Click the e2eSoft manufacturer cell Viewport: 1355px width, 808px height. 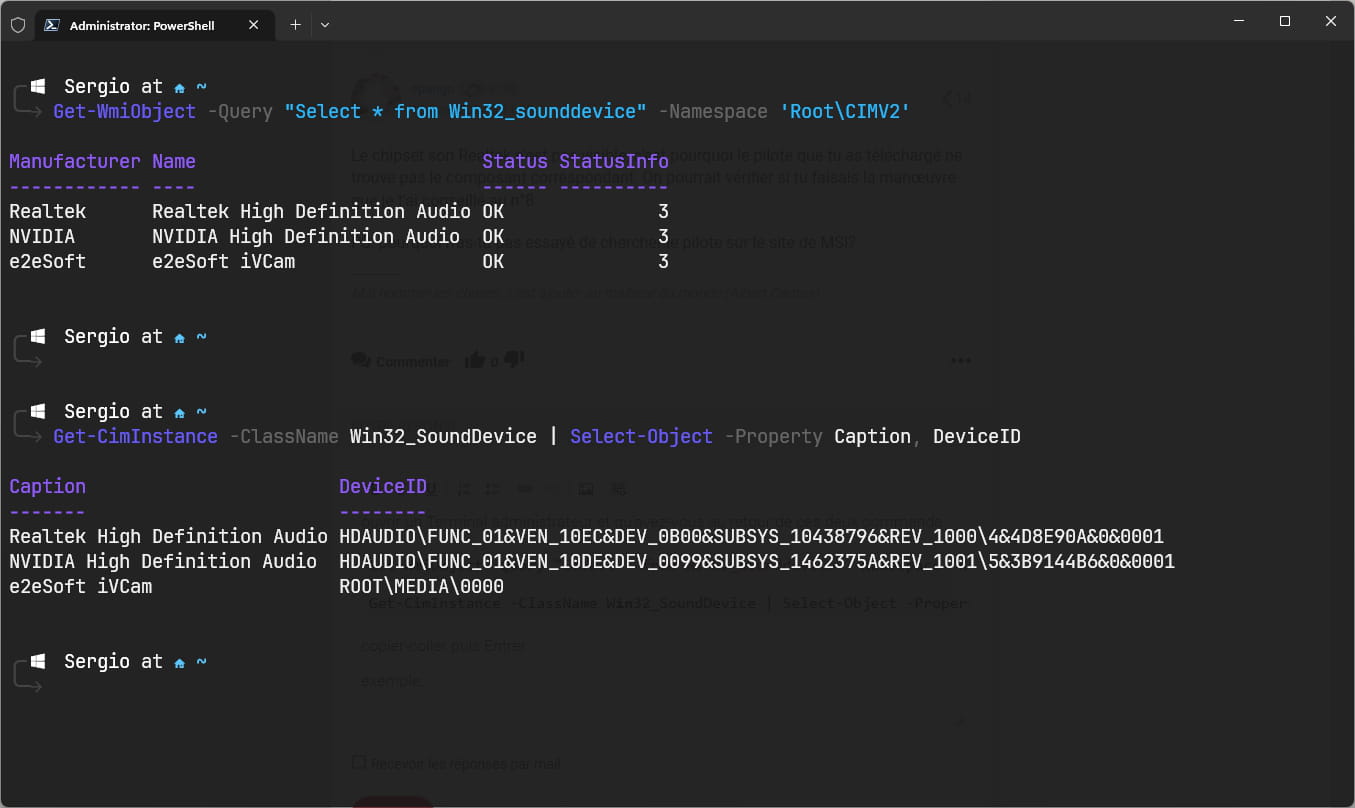(x=48, y=261)
